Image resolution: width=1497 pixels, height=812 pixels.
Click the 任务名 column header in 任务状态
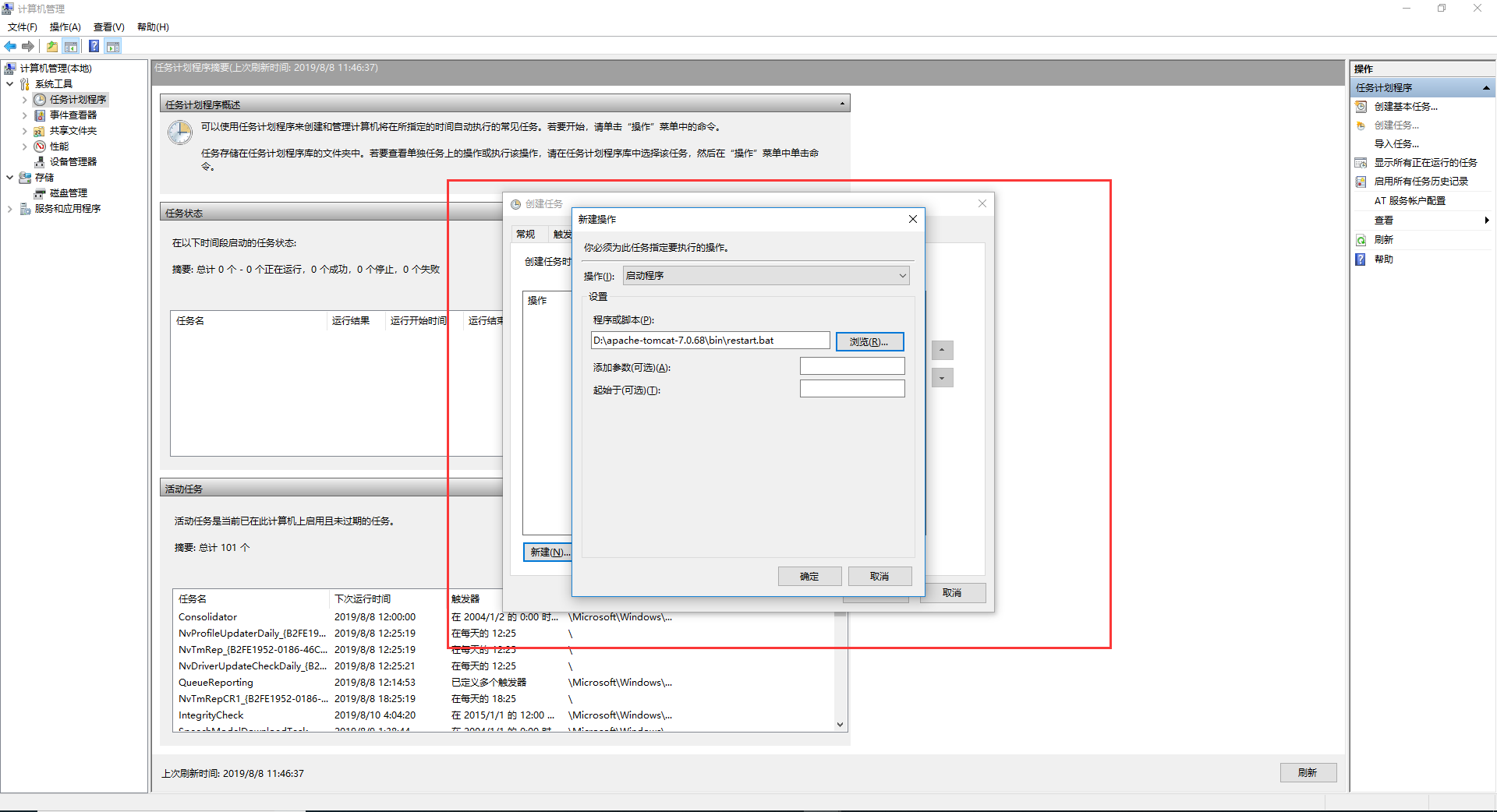pos(249,321)
